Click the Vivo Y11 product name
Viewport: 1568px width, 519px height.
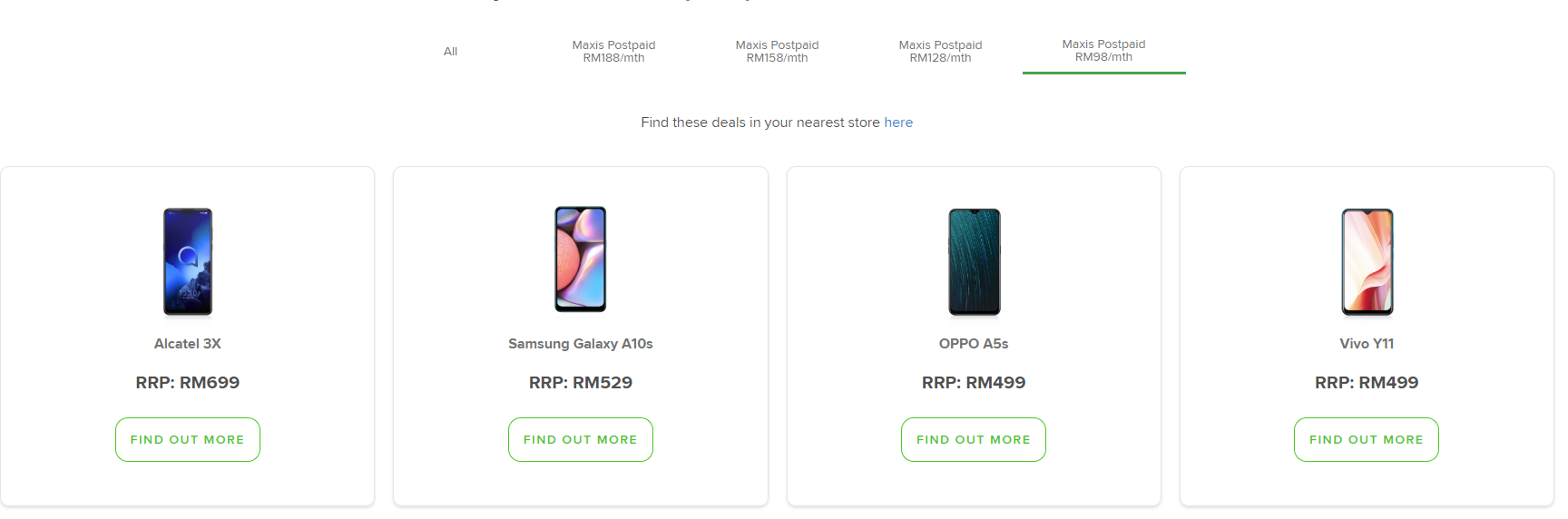[x=1367, y=344]
